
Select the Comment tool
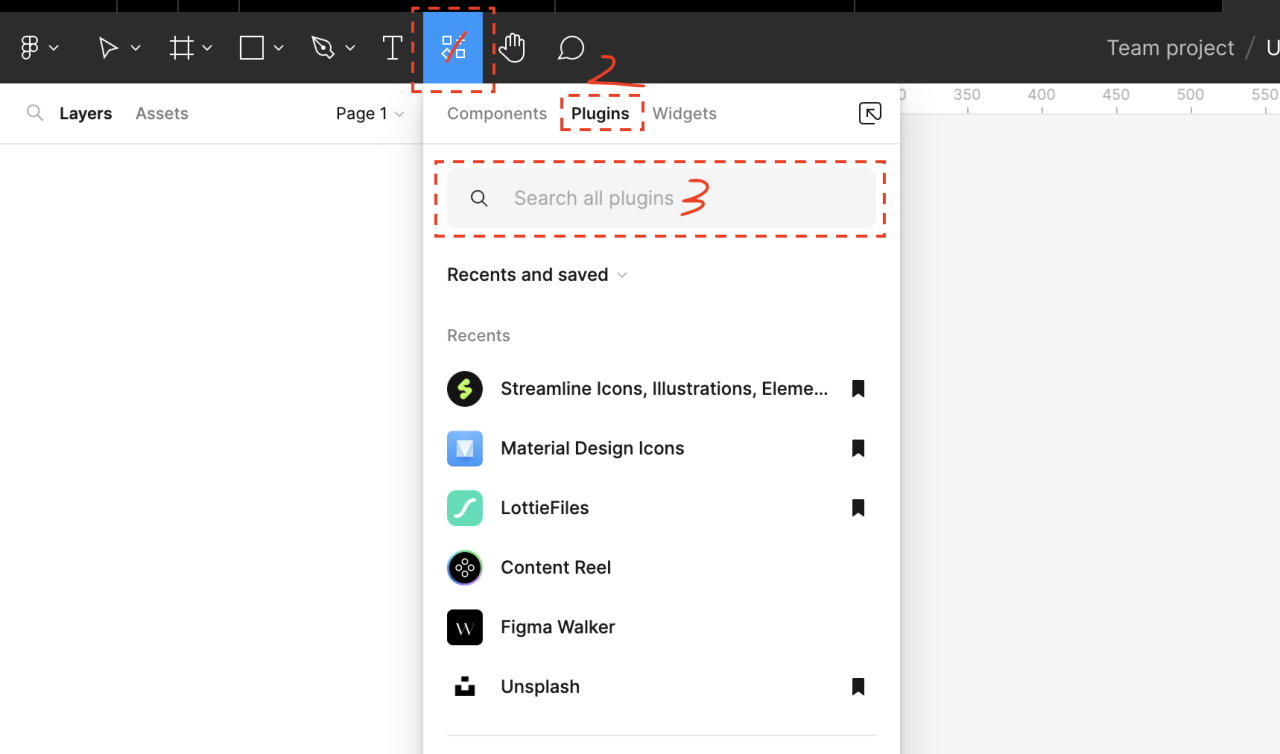(x=571, y=48)
